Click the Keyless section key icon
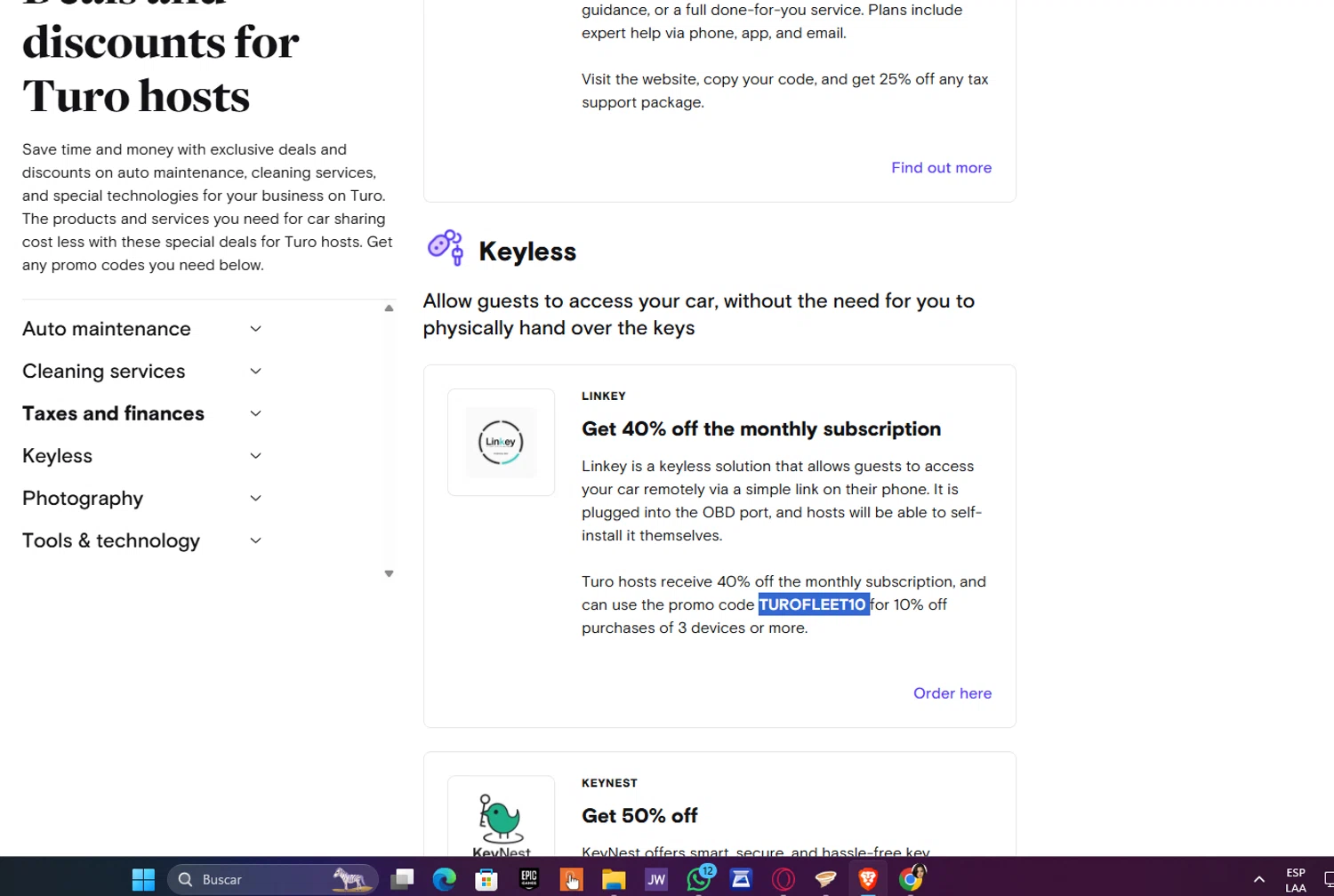Viewport: 1334px width, 896px height. [446, 248]
